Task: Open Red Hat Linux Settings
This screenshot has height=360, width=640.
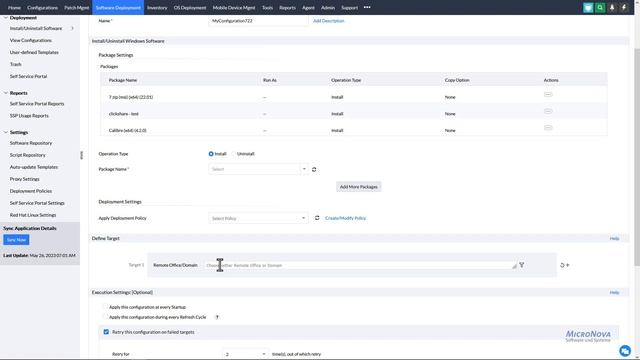Action: point(33,215)
